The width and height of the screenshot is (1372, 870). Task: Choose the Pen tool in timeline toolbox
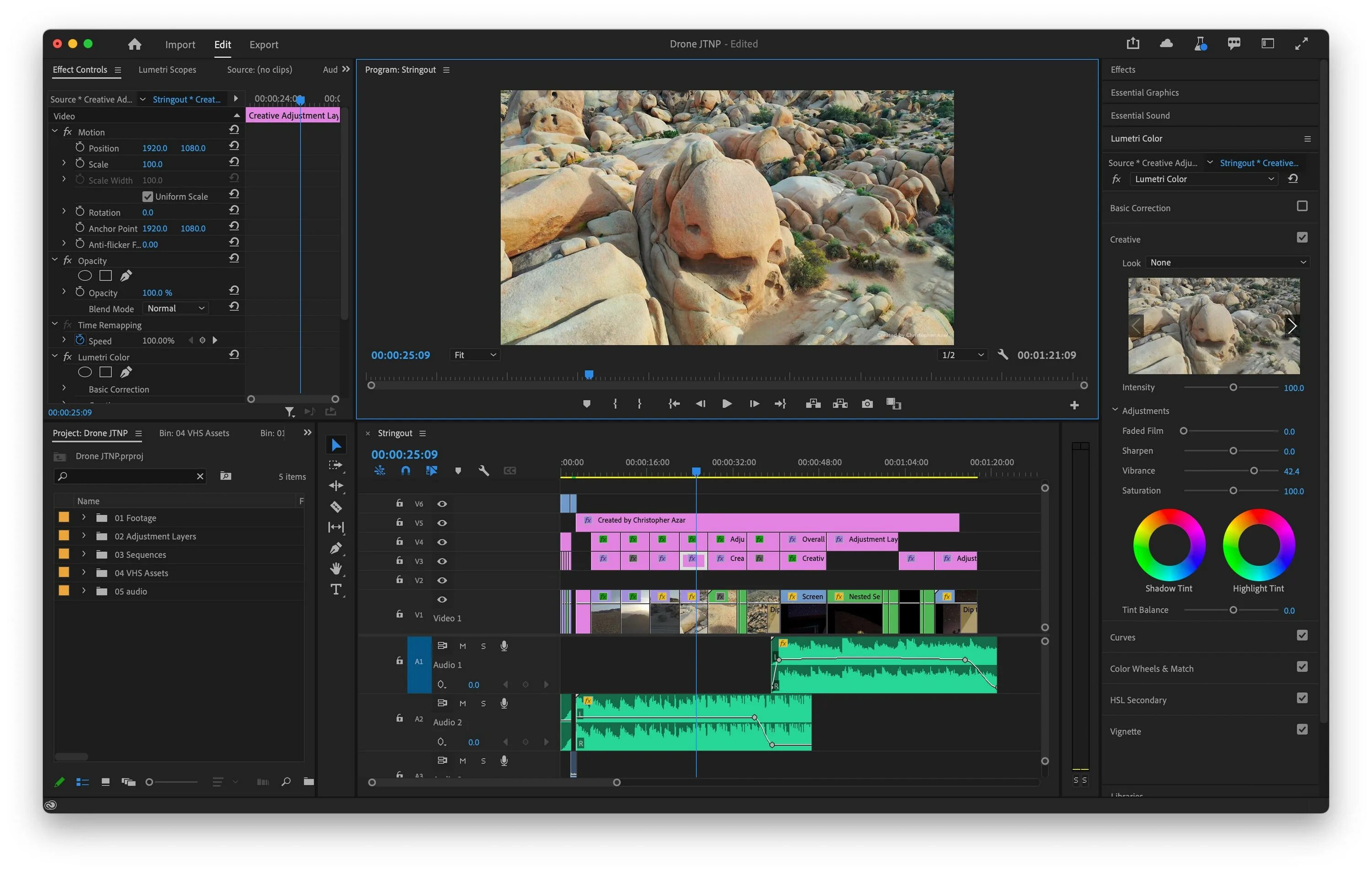(336, 548)
